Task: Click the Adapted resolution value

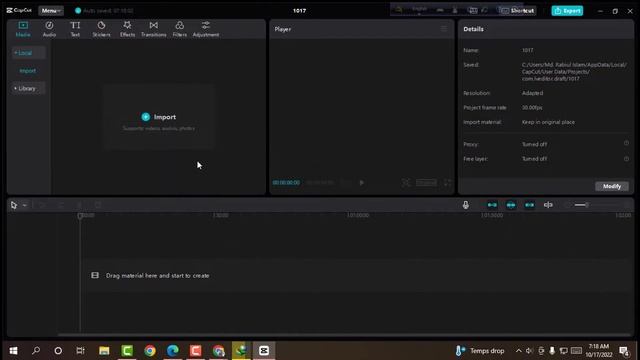Action: (532, 93)
